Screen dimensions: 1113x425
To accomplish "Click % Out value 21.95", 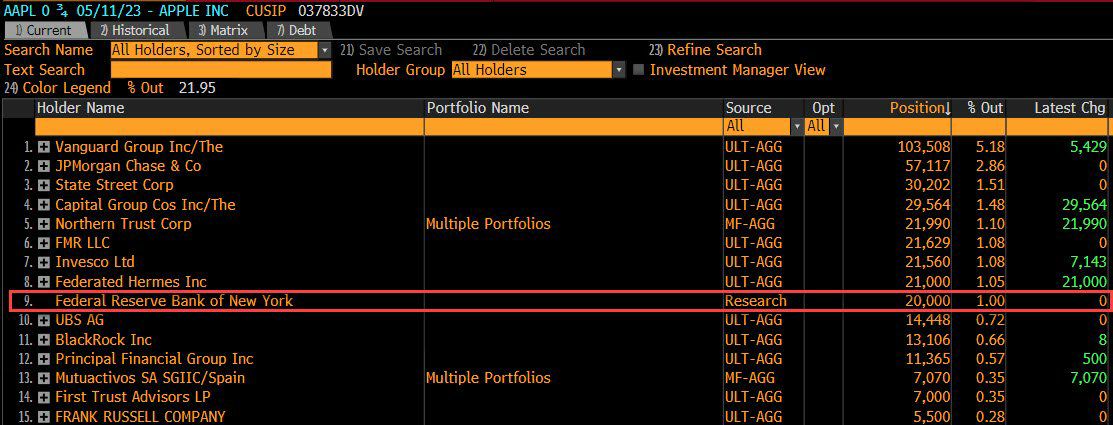I will (198, 88).
